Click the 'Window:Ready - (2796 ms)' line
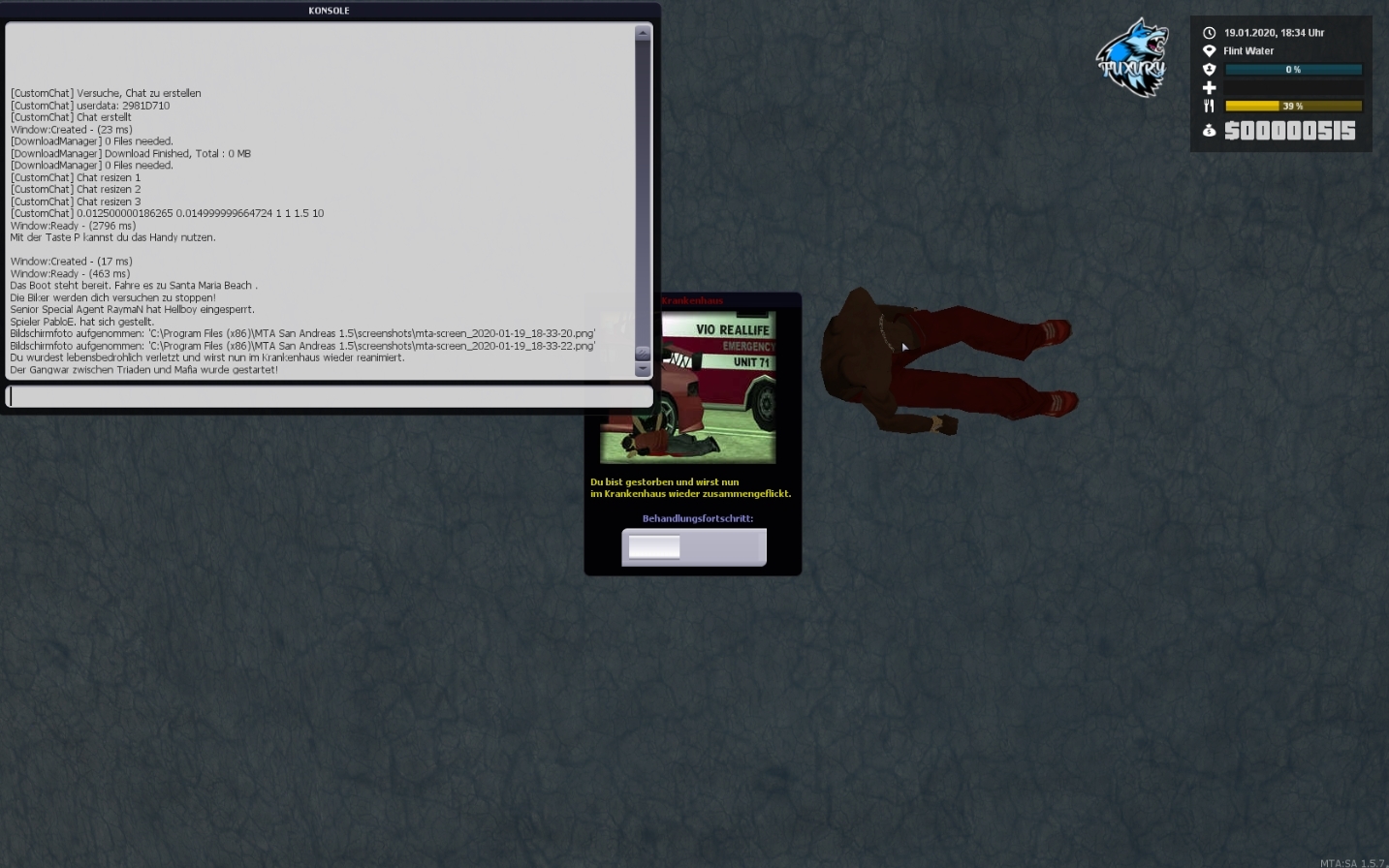Image resolution: width=1389 pixels, height=868 pixels. coord(73,226)
